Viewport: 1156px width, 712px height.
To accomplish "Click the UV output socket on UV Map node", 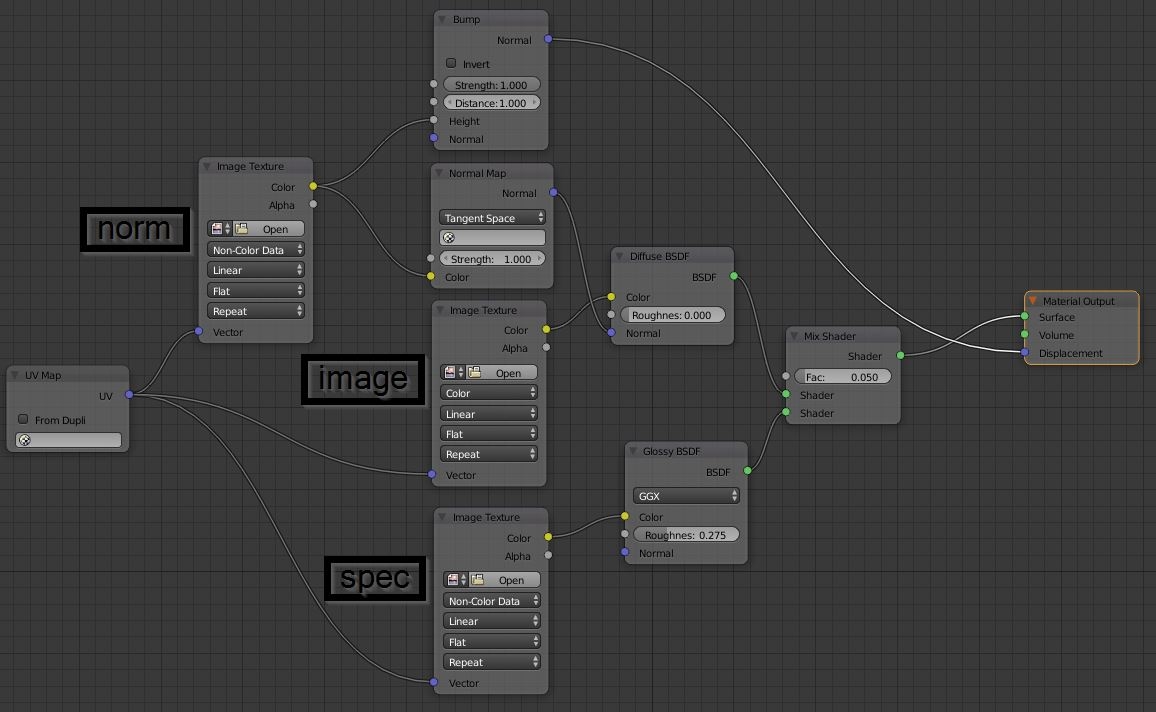I will (129, 395).
